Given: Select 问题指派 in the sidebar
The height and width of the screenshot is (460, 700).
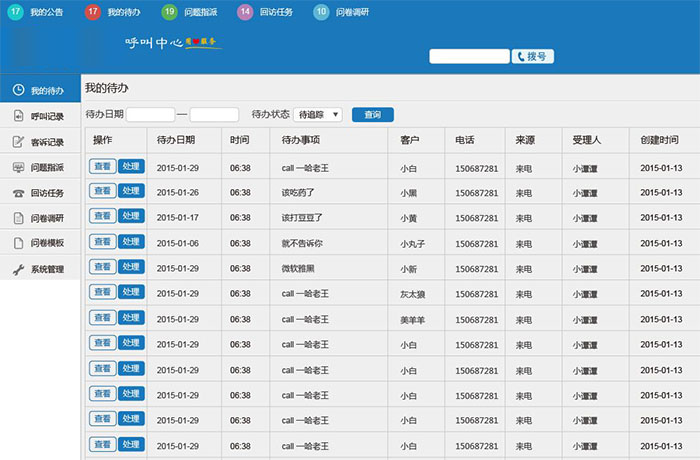Looking at the screenshot, I should pyautogui.click(x=40, y=167).
